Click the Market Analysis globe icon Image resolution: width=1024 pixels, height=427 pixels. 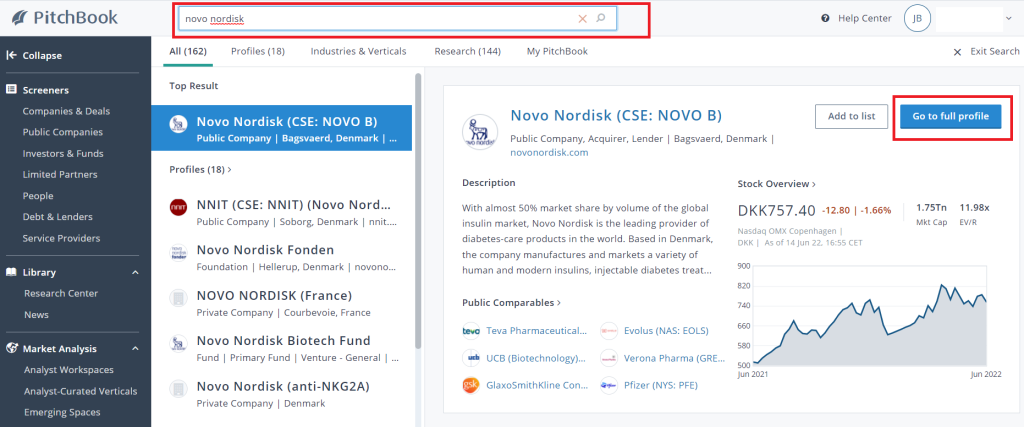pyautogui.click(x=11, y=348)
